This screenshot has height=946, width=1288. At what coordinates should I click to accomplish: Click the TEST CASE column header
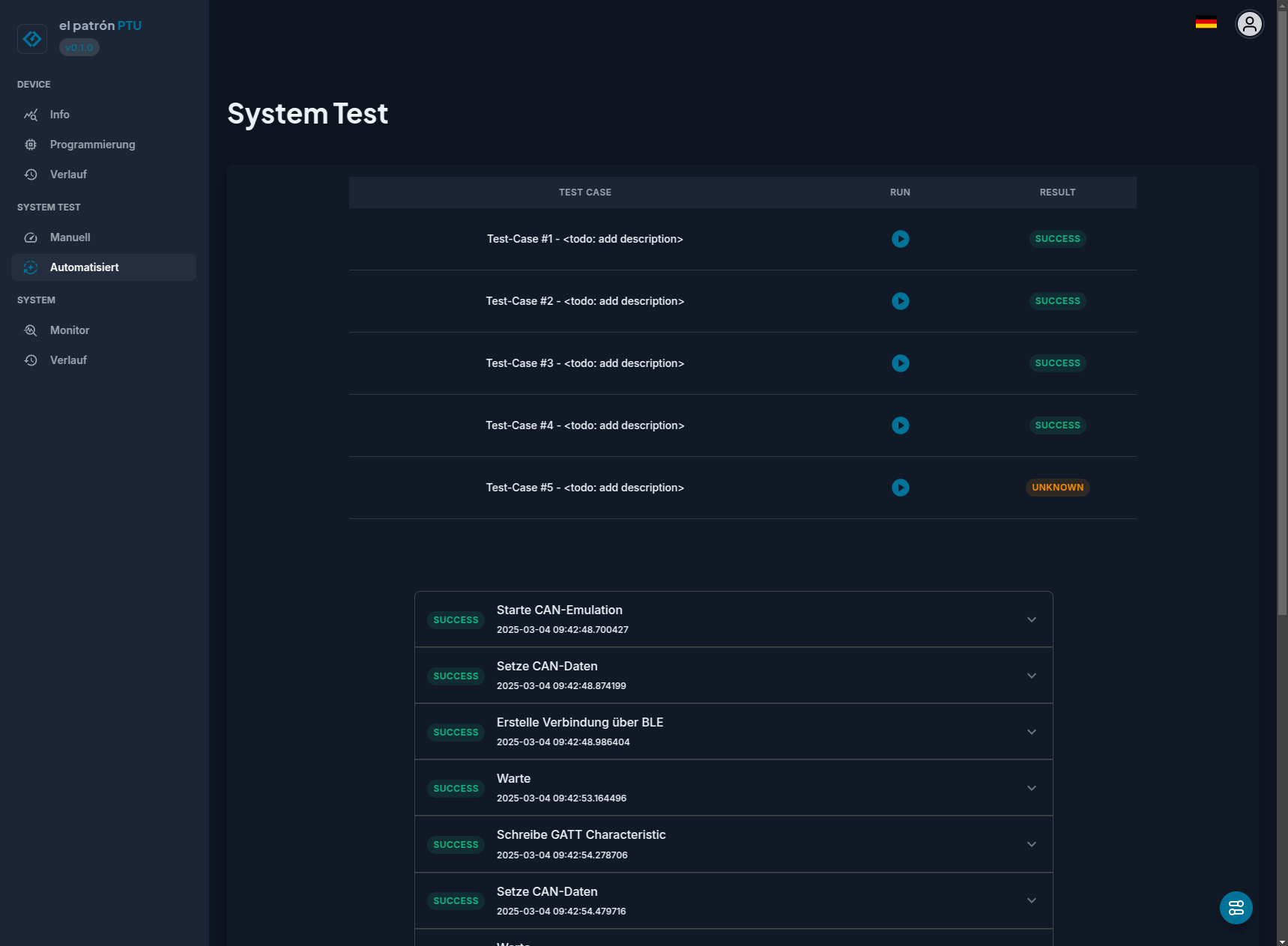click(585, 192)
